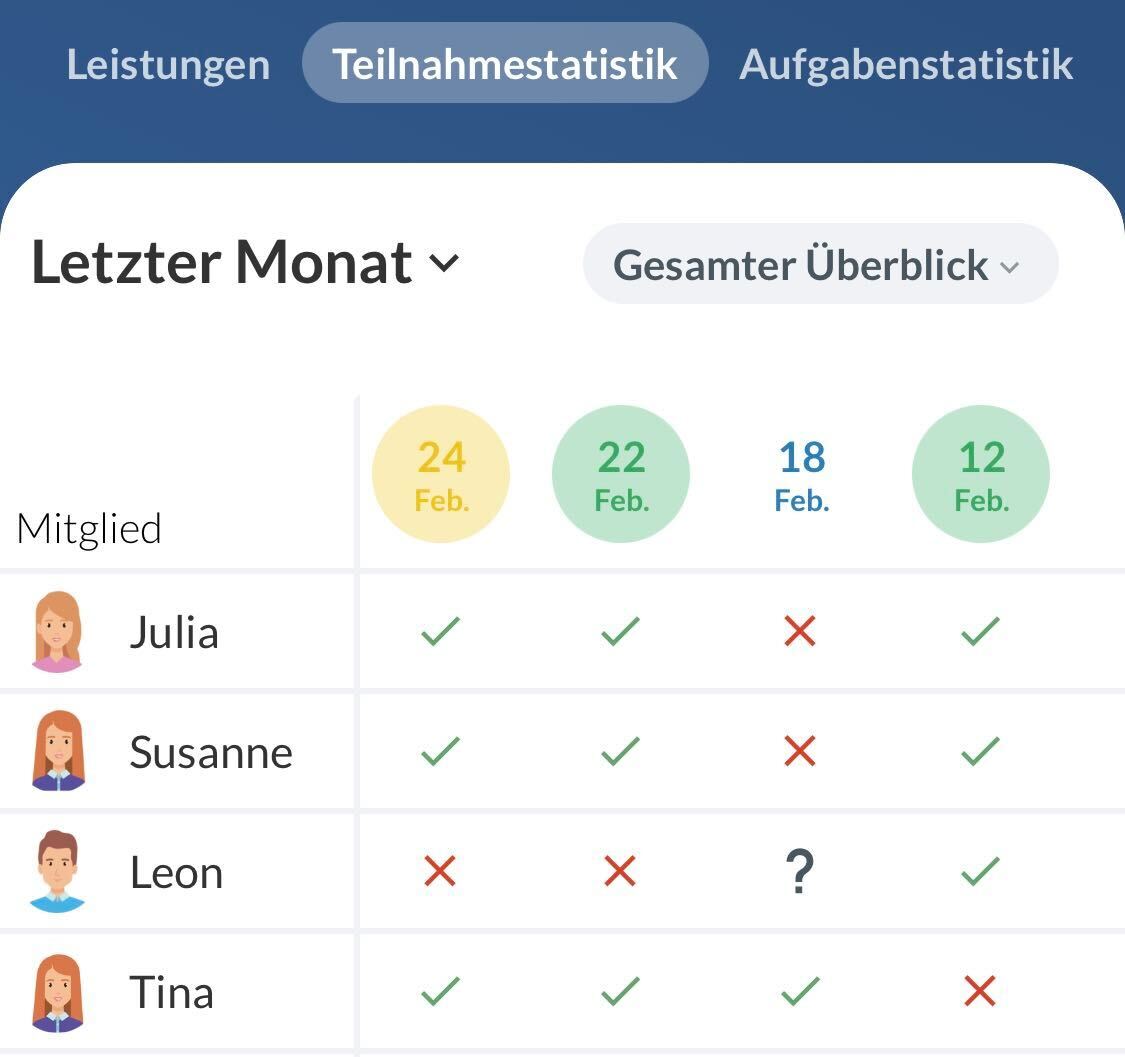Select the yellow 24 Feb. date circle
Viewport: 1125px width, 1057px height.
441,473
